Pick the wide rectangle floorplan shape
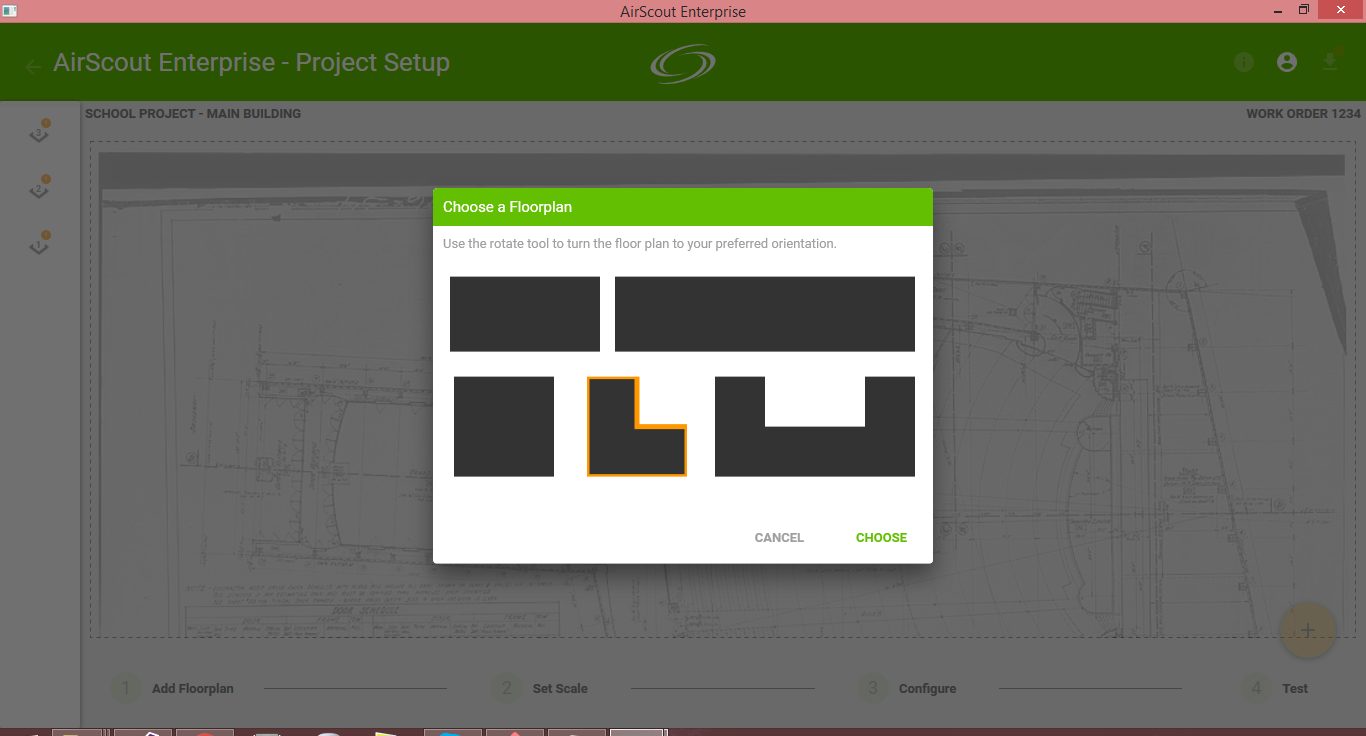The height and width of the screenshot is (736, 1366). tap(765, 314)
